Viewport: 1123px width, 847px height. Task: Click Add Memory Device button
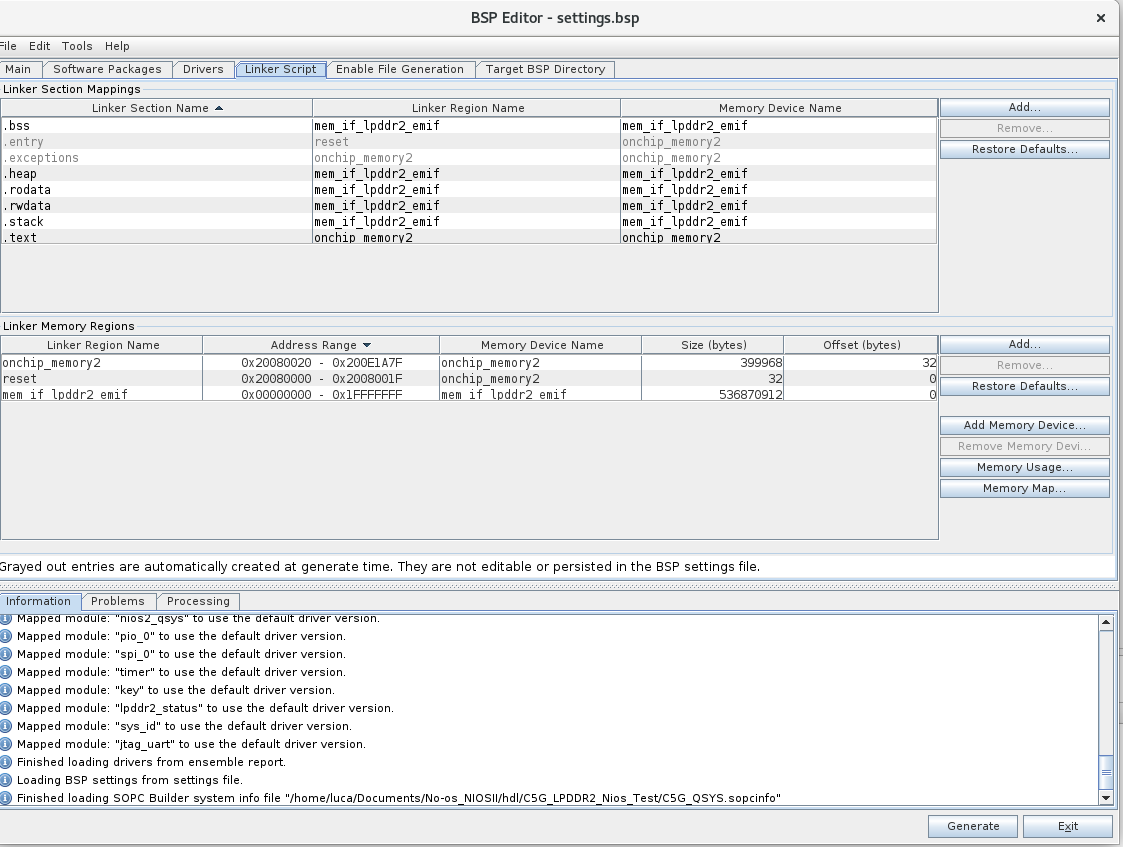[1024, 425]
